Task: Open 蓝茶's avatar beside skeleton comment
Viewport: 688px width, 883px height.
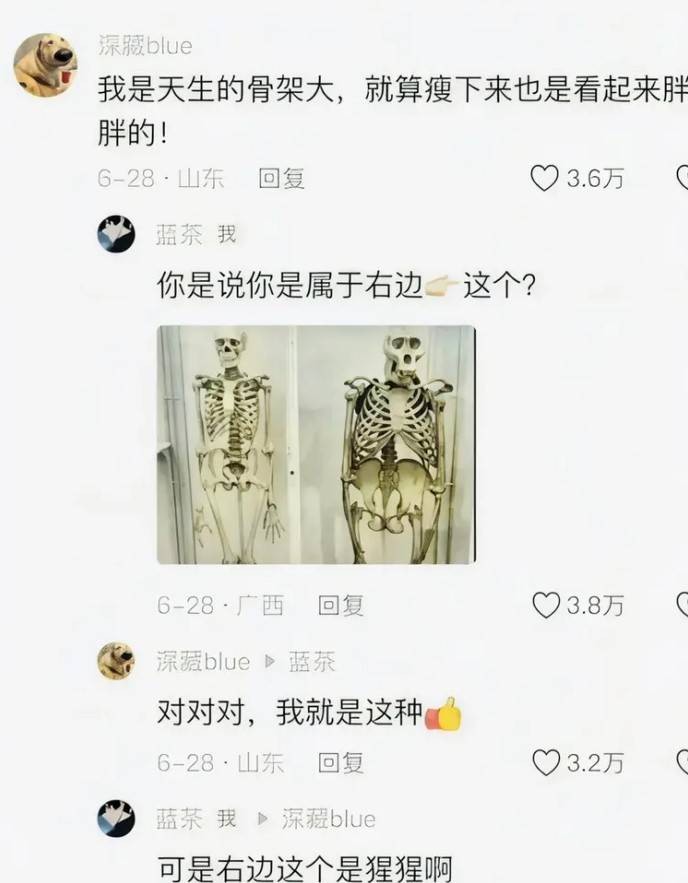Action: tap(117, 234)
